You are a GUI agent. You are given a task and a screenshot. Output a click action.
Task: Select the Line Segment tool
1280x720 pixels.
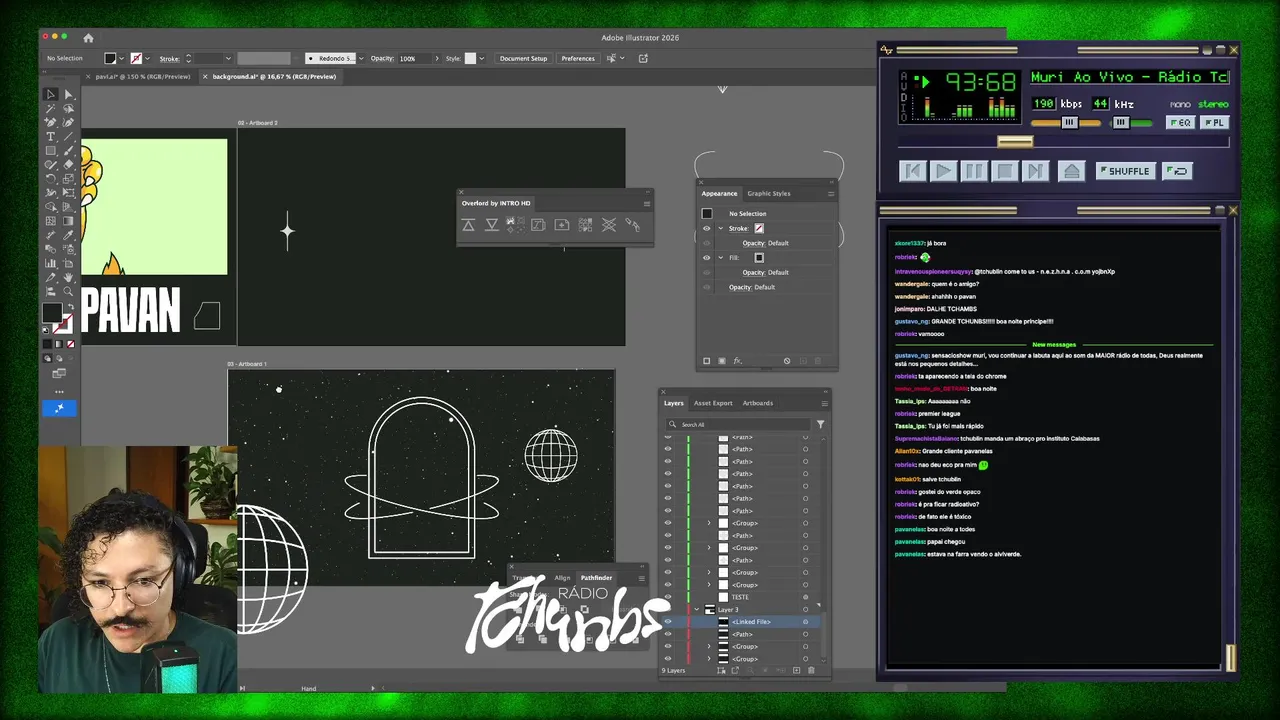[x=68, y=136]
